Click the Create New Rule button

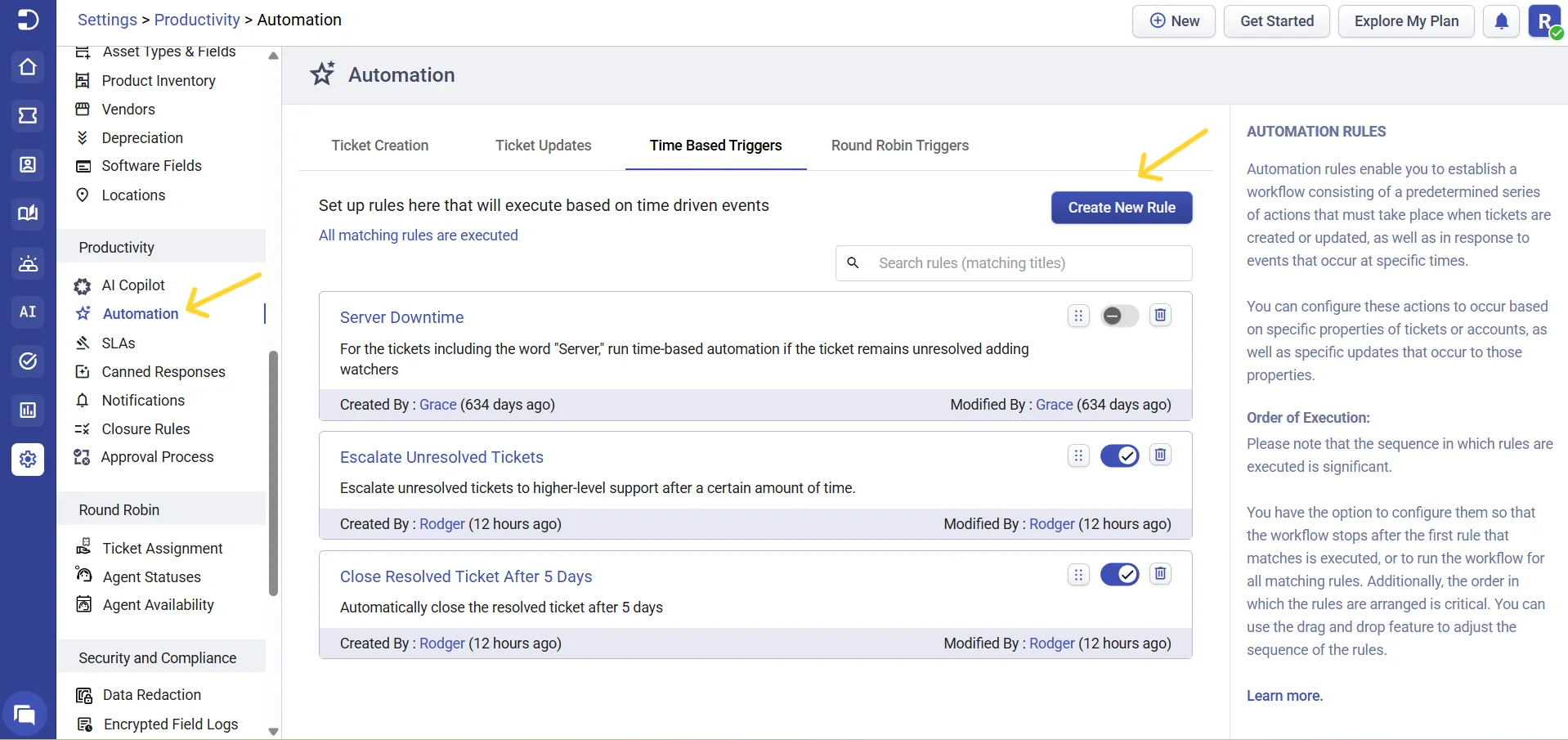(1122, 208)
